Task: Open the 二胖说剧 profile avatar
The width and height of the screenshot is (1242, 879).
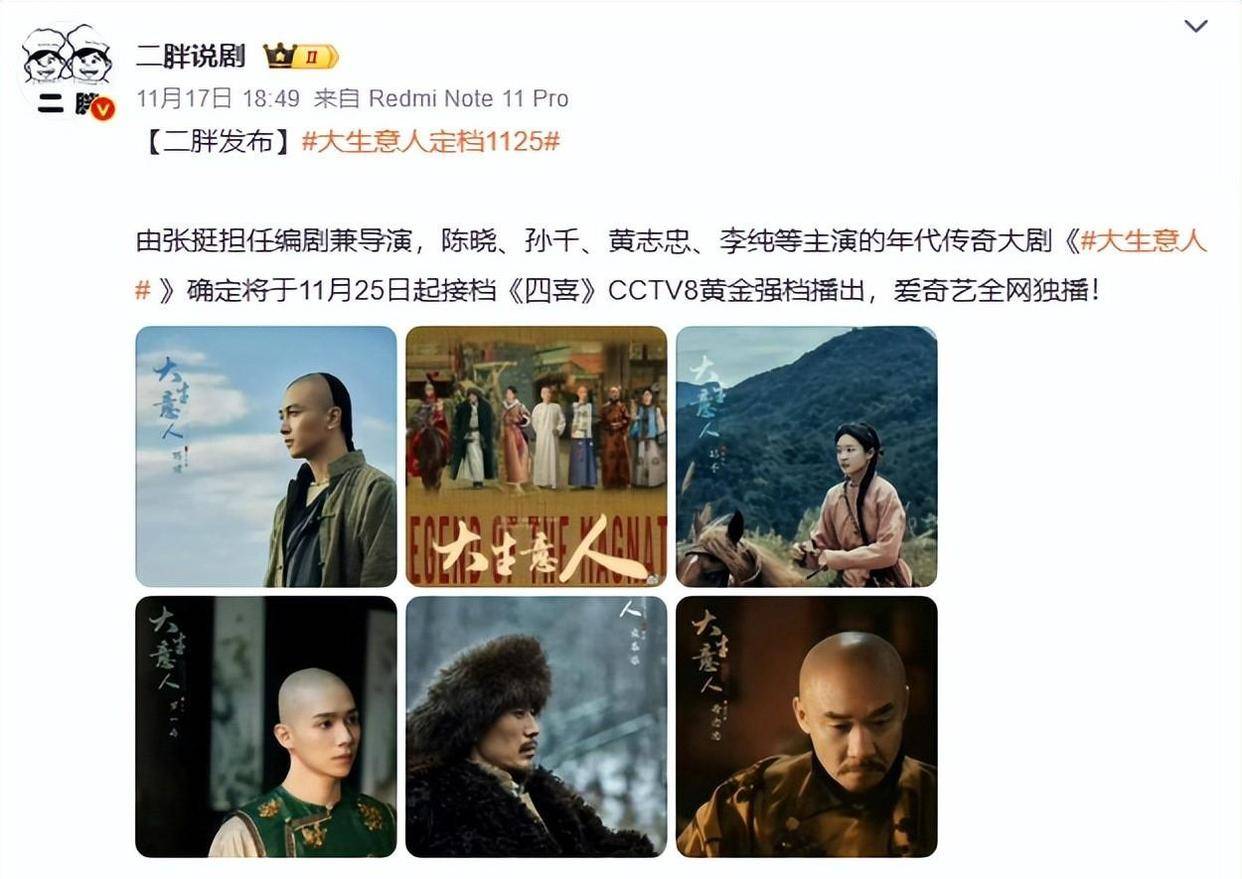Action: coord(68,70)
